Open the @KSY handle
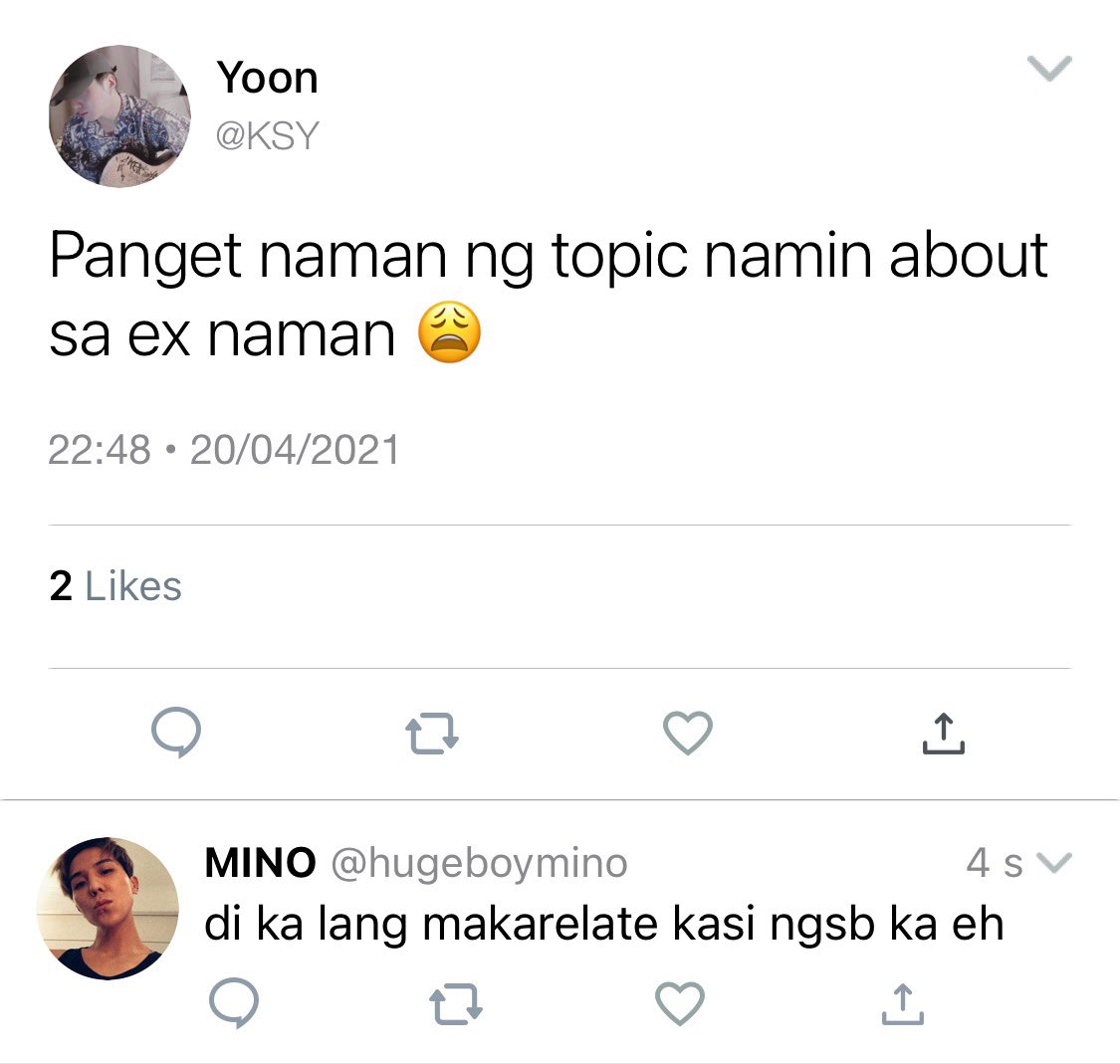 click(267, 135)
